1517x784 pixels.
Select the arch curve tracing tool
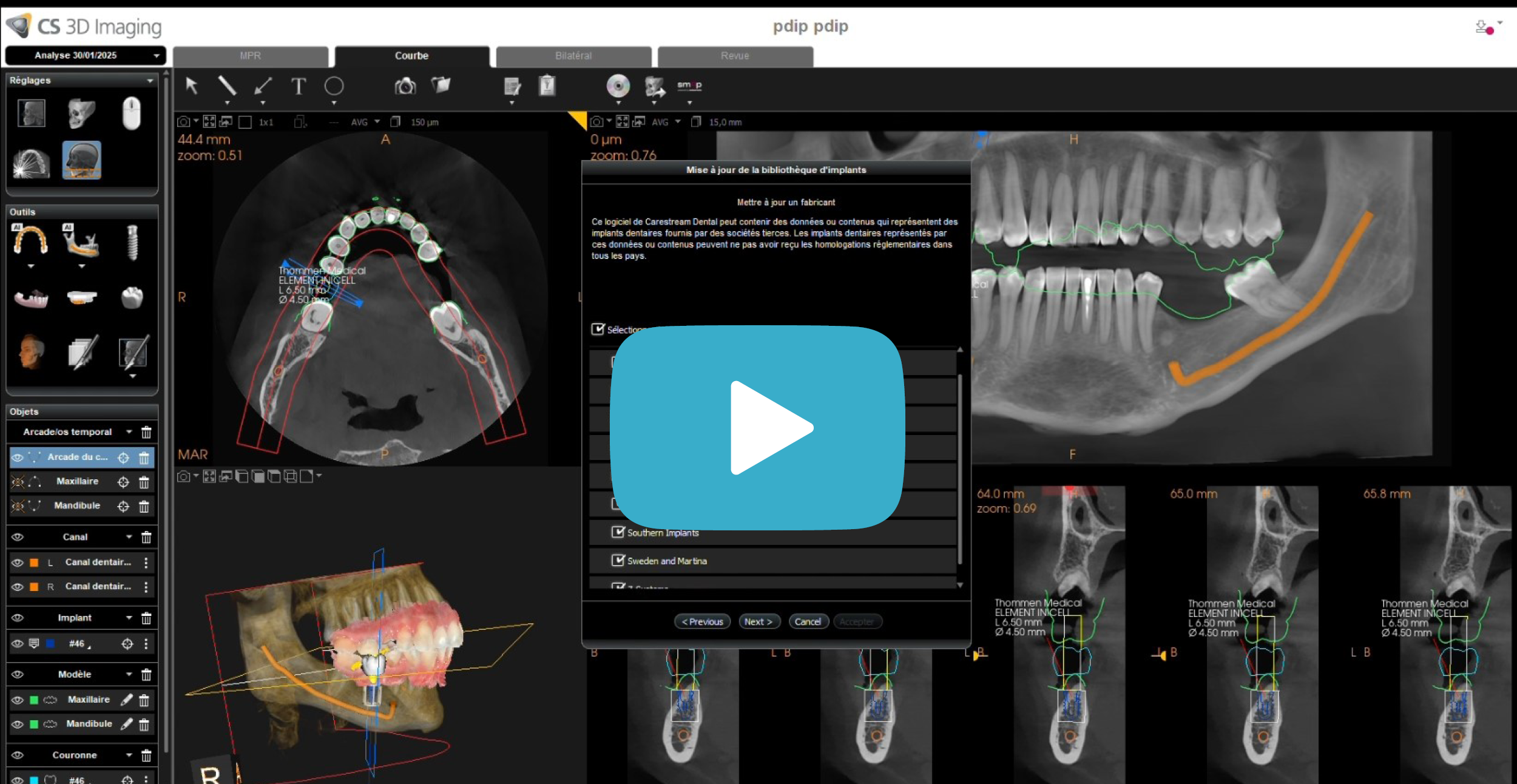click(x=30, y=240)
